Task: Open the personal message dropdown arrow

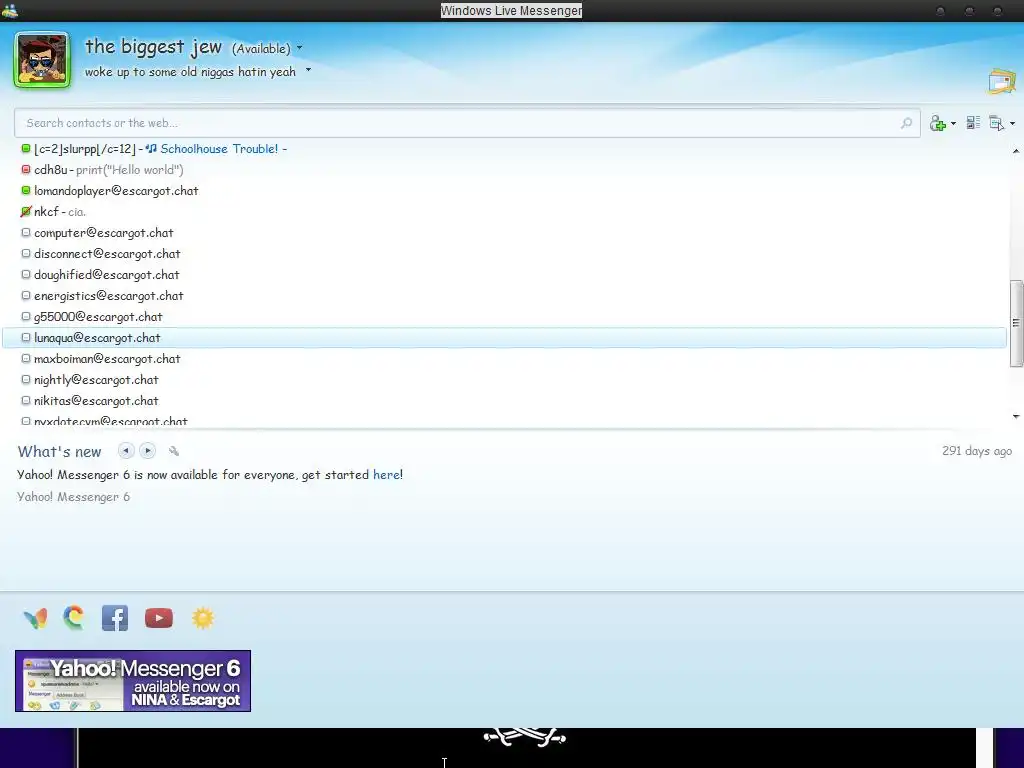Action: click(x=308, y=69)
